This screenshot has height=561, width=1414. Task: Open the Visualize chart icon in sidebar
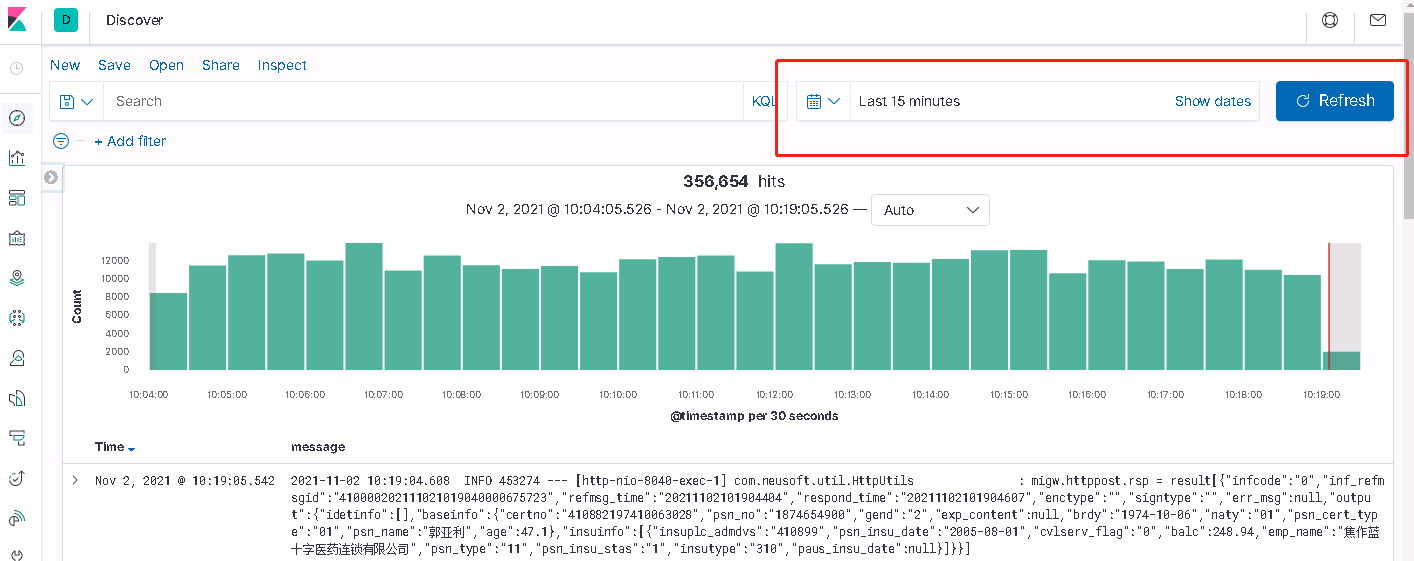[16, 158]
